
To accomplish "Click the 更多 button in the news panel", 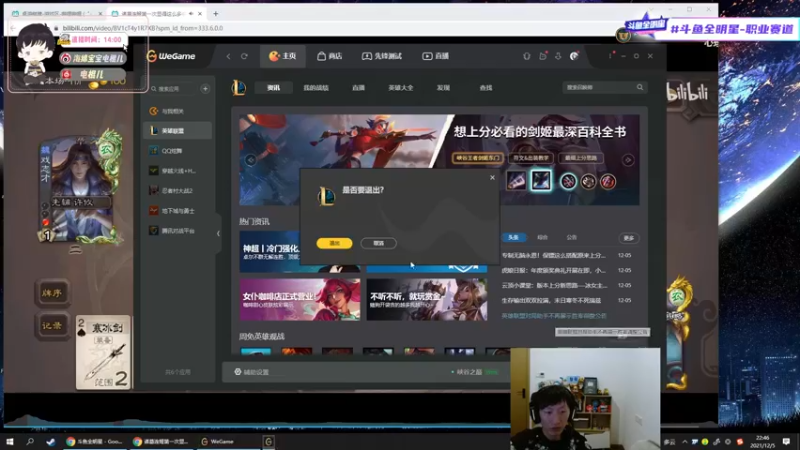I will (x=629, y=238).
